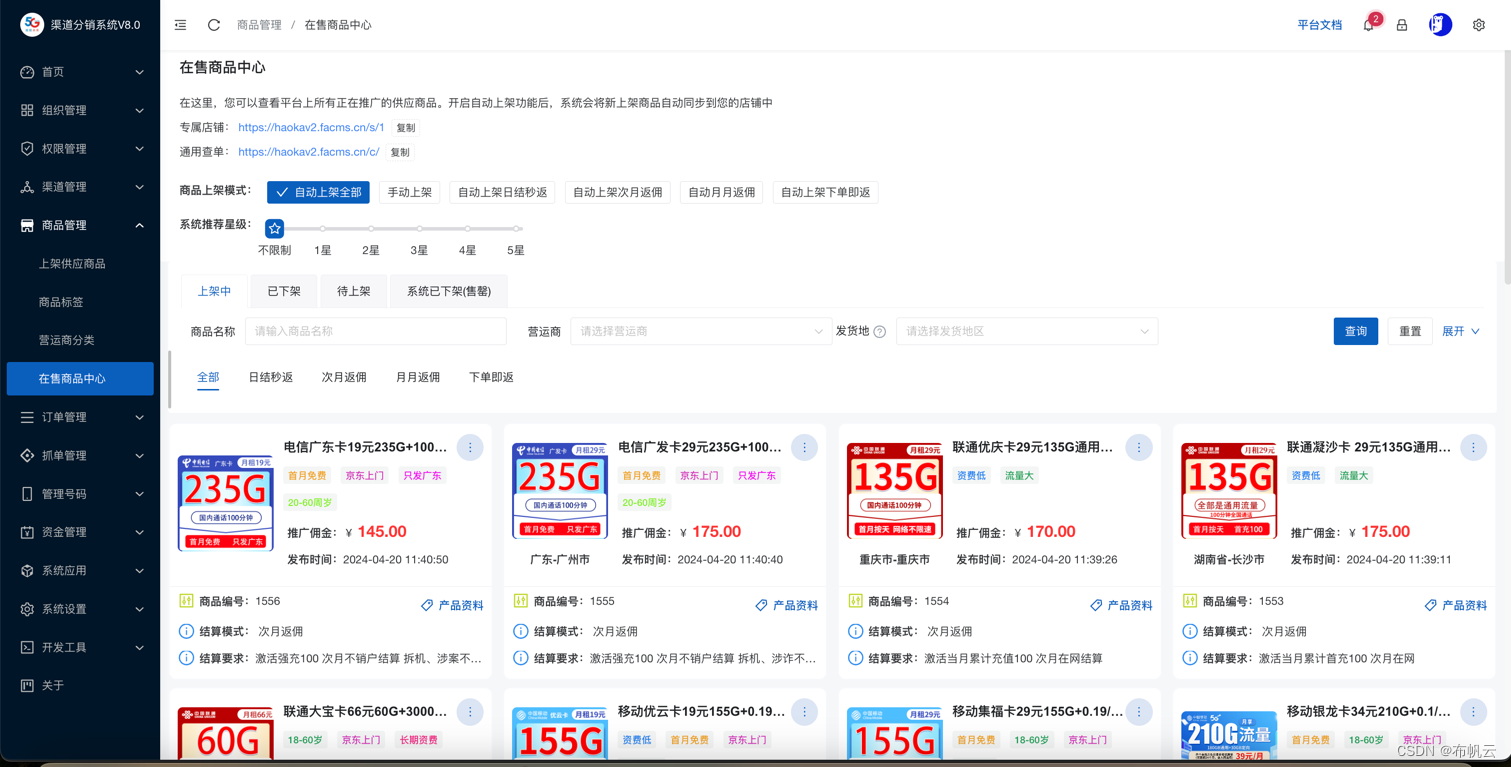Expand the 组织管理 sidebar menu
This screenshot has width=1511, height=767.
80,110
